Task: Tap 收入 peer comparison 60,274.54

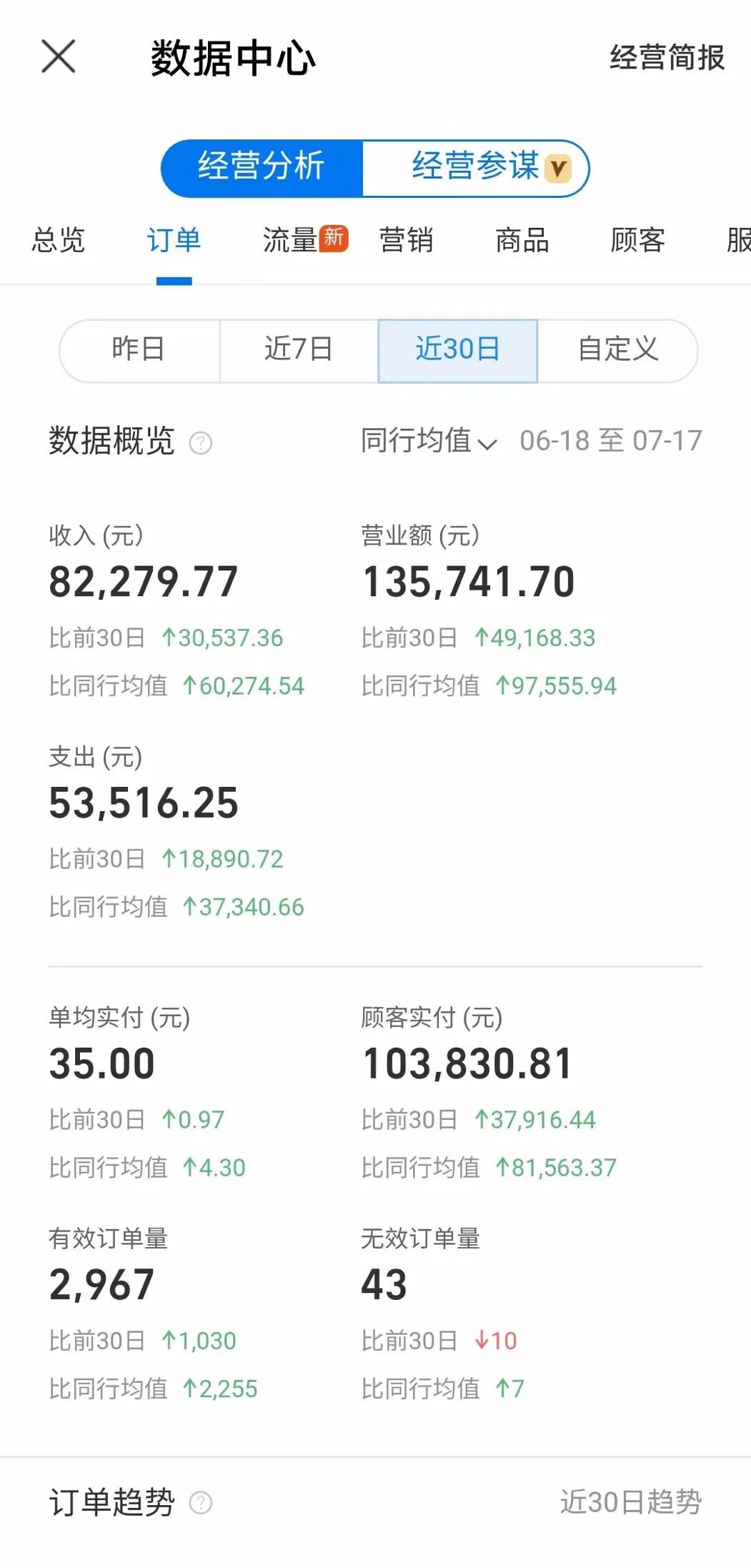Action: [x=244, y=686]
